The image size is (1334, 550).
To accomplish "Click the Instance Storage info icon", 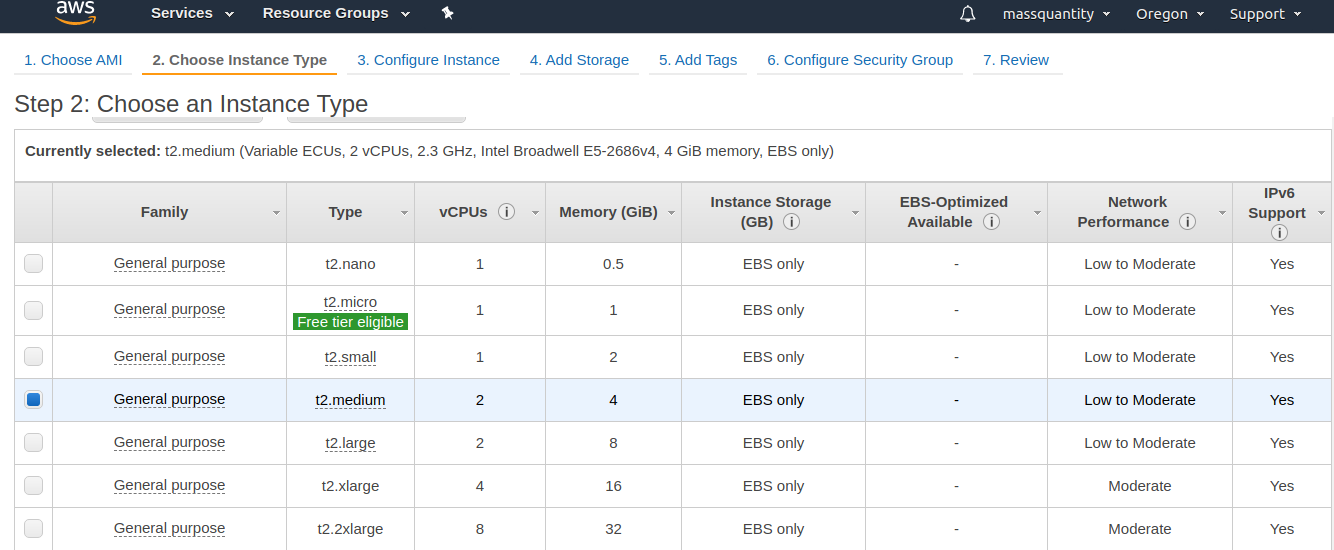I will [791, 222].
